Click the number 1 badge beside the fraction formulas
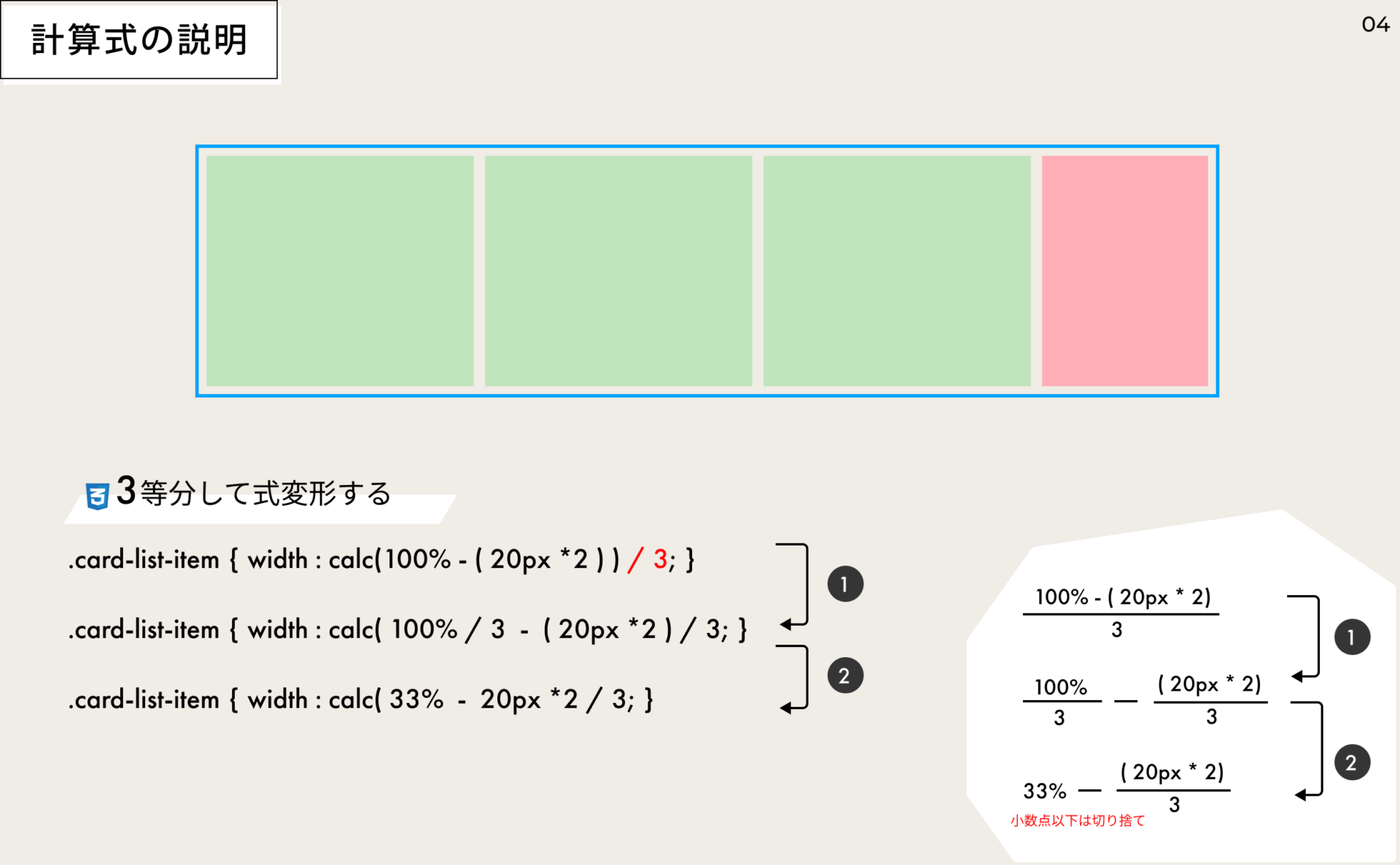 [1352, 637]
